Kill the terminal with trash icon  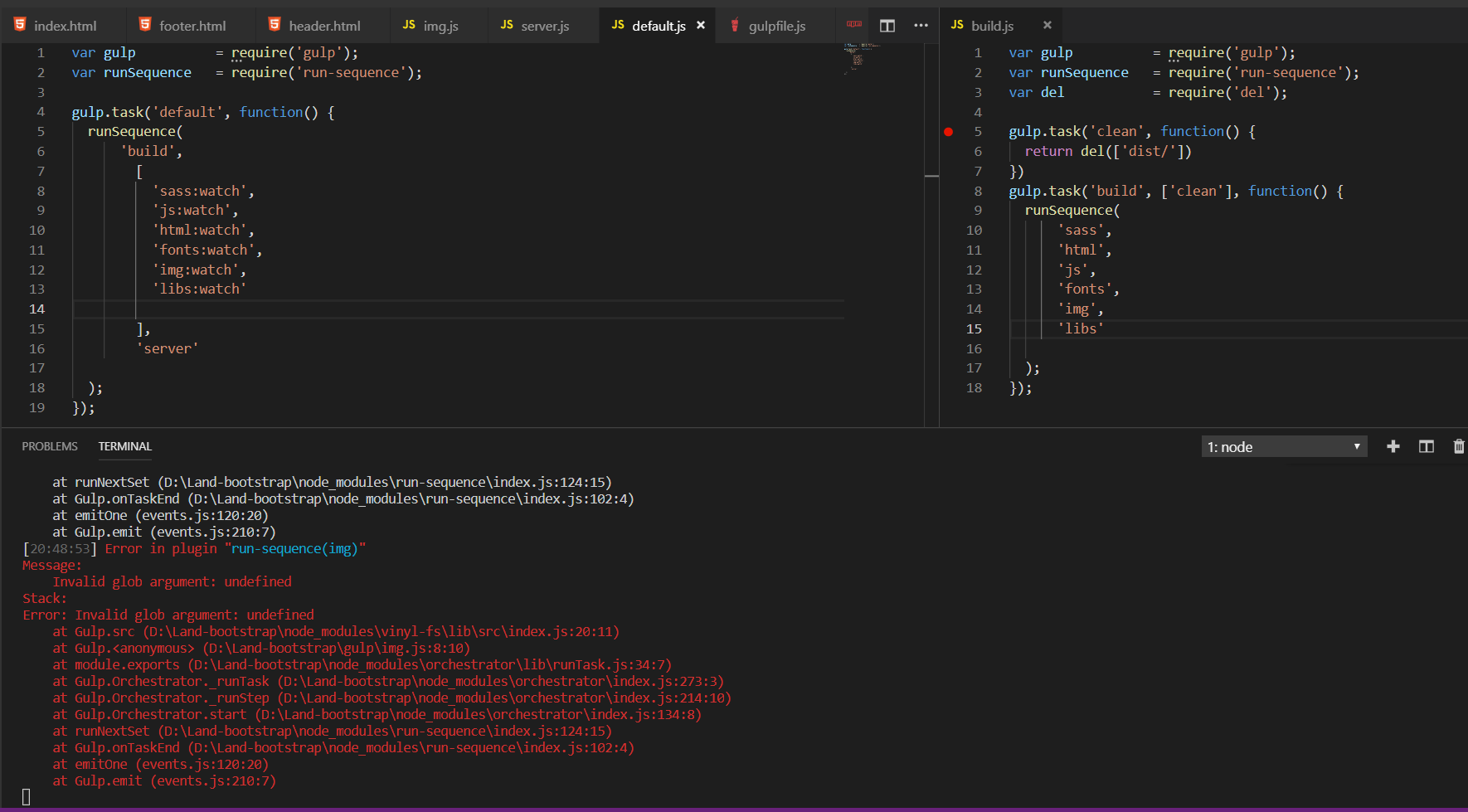[x=1459, y=446]
